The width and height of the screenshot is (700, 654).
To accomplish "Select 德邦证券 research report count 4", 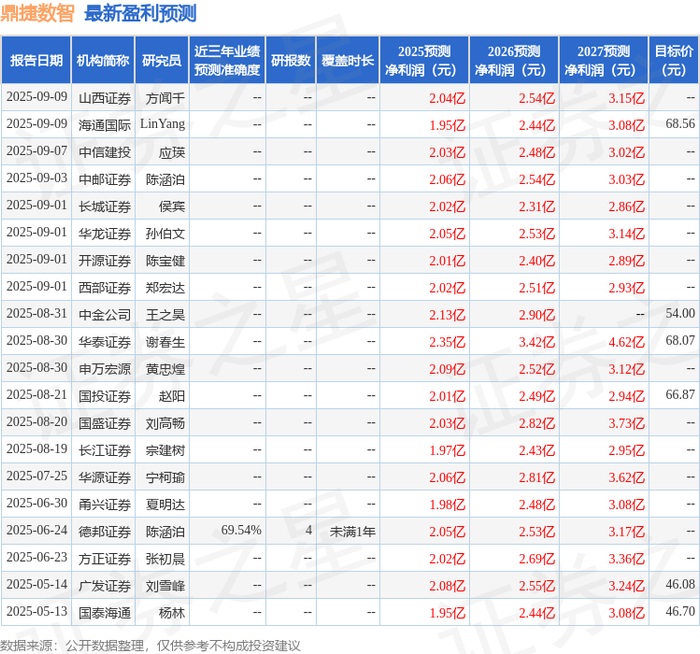I will point(308,530).
